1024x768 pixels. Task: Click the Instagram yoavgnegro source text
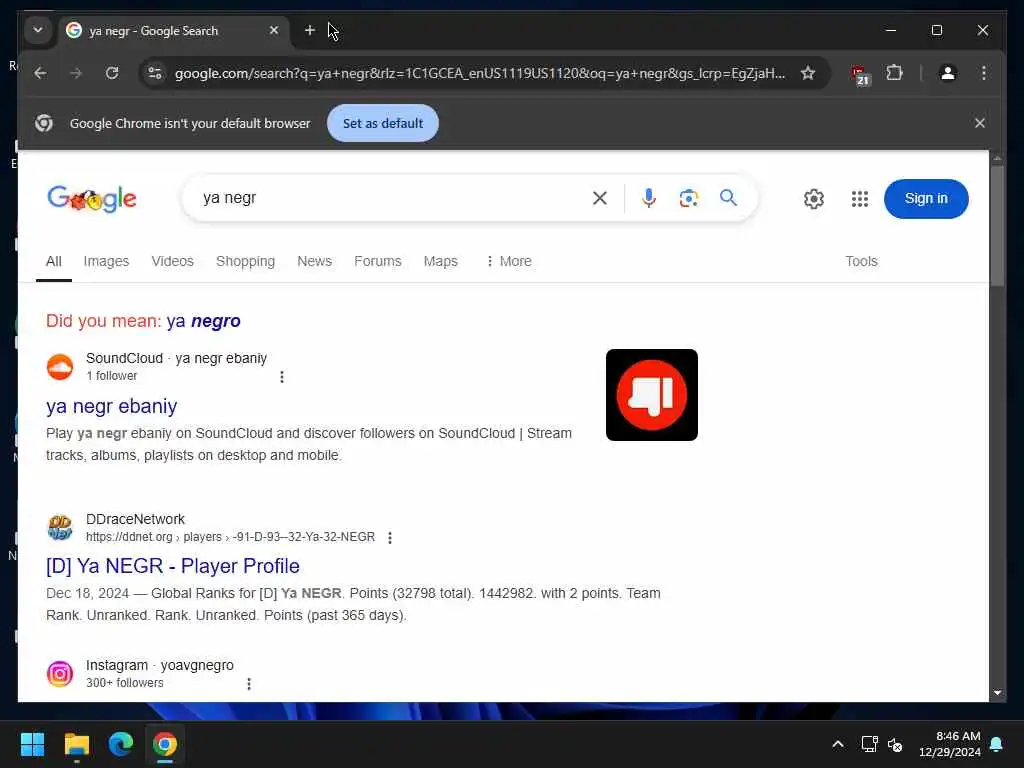[160, 665]
